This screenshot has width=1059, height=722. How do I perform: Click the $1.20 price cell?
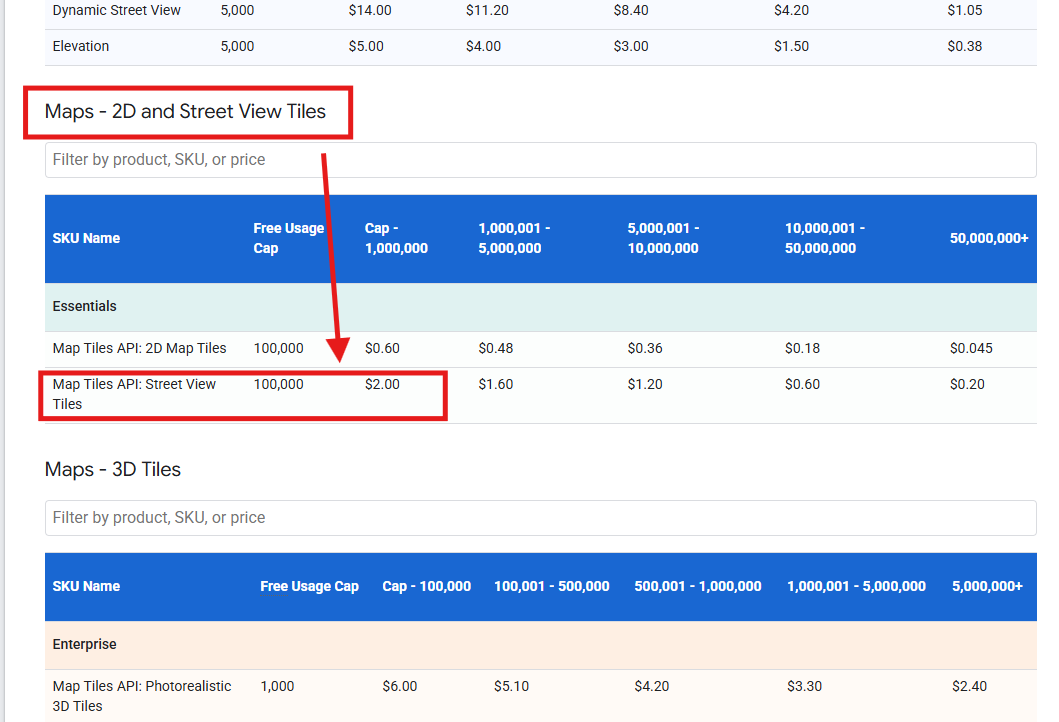(x=645, y=384)
